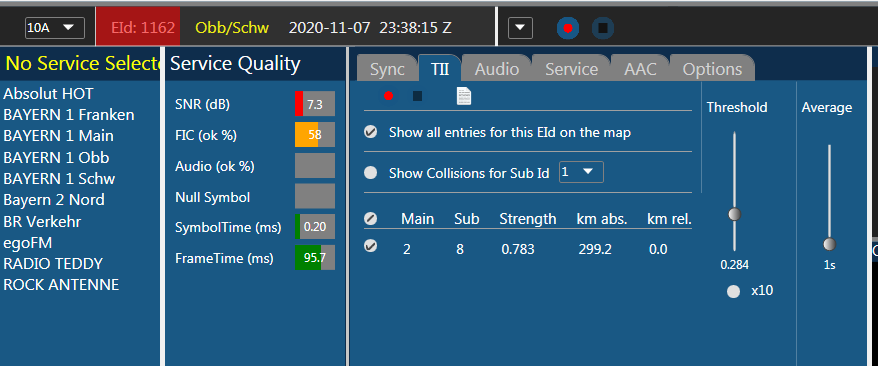Click the distance value 299.2
878x366 pixels.
coord(595,249)
